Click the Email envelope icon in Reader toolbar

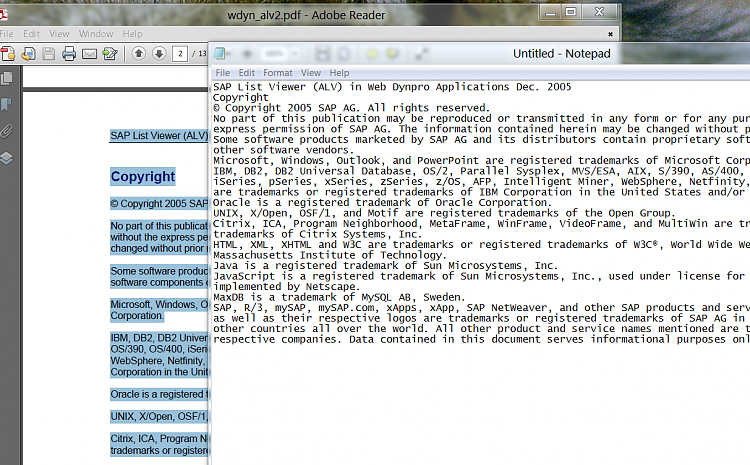pyautogui.click(x=89, y=54)
